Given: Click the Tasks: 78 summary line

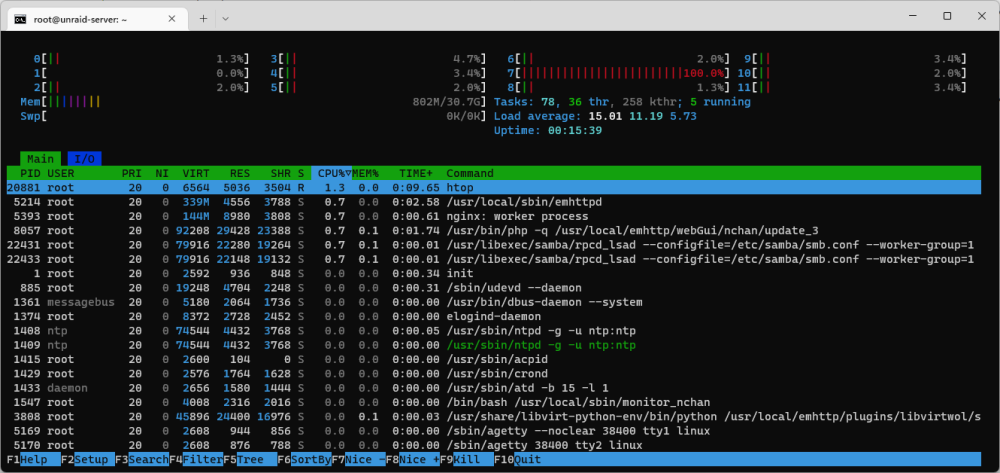Looking at the screenshot, I should coord(622,102).
